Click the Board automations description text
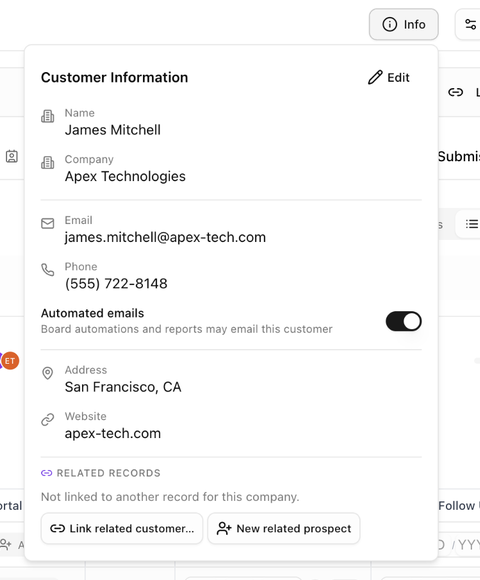 (x=187, y=329)
